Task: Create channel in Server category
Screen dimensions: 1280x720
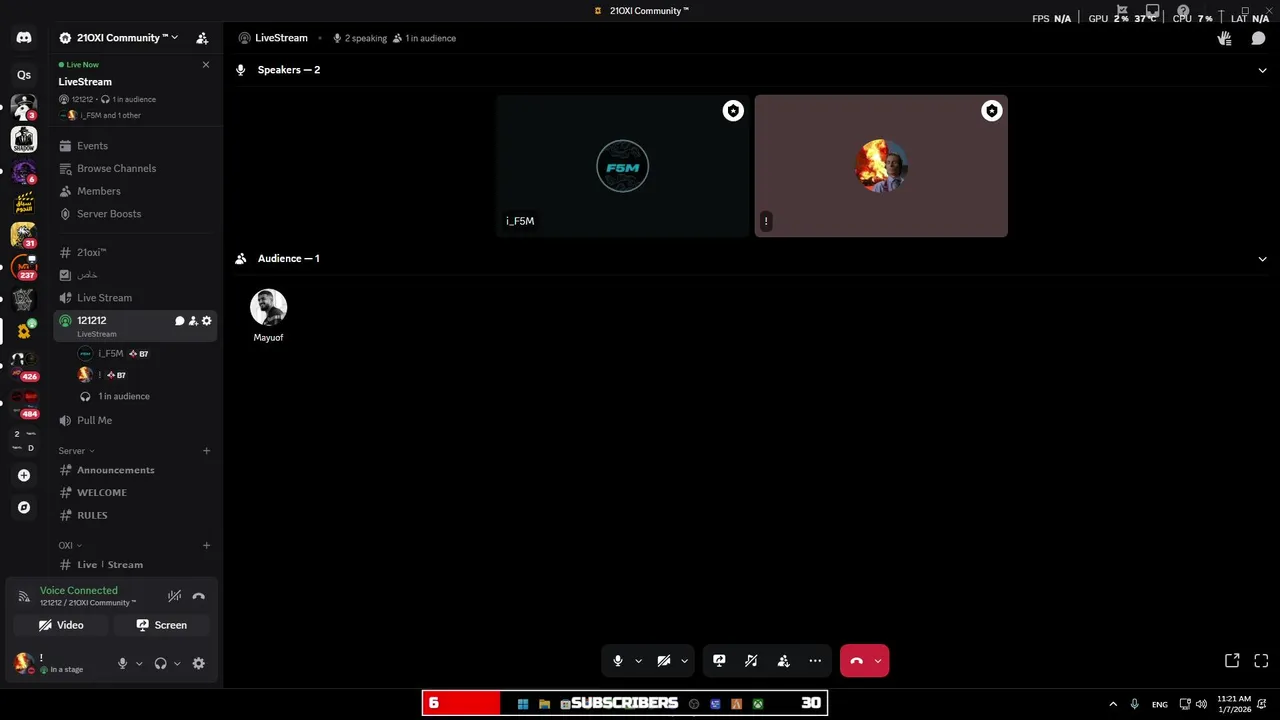Action: click(207, 451)
